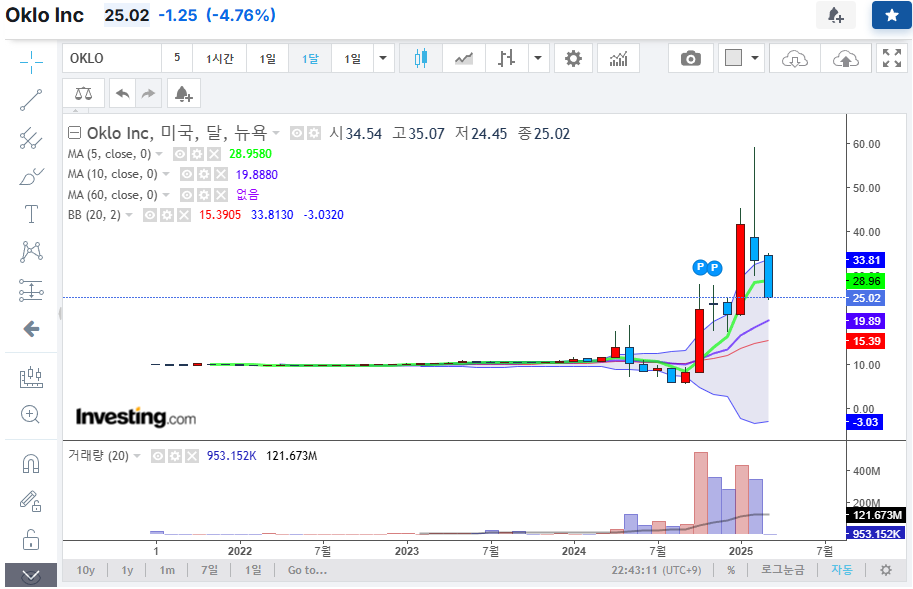
Task: Open the indicators menu
Action: (x=618, y=58)
